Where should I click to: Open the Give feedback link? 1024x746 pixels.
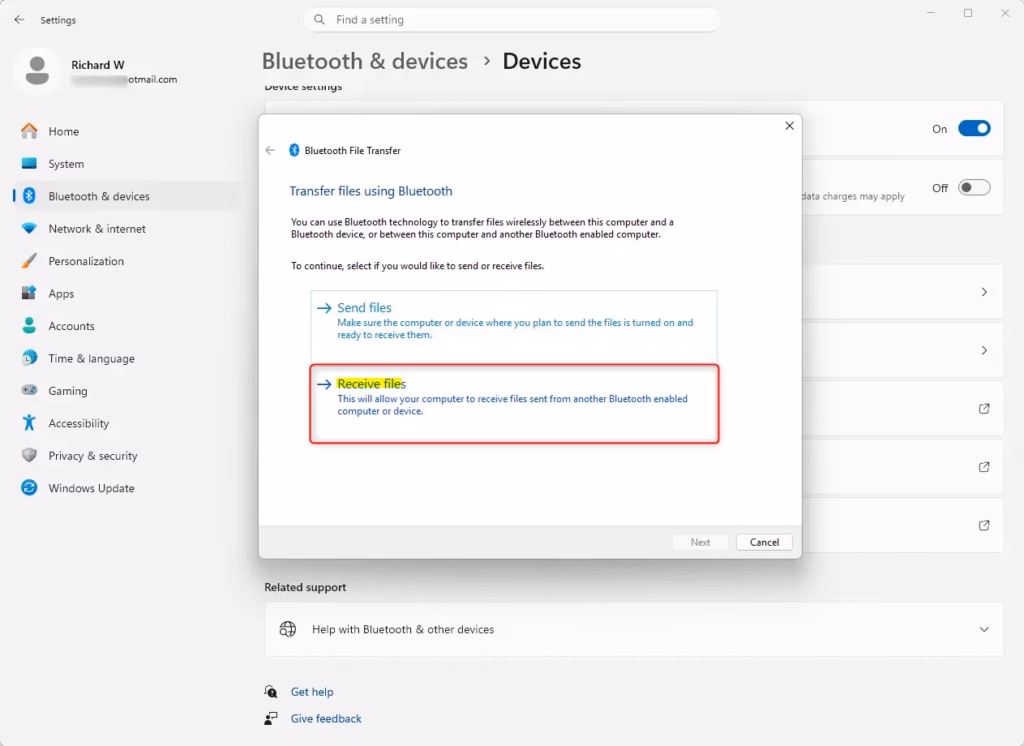326,719
